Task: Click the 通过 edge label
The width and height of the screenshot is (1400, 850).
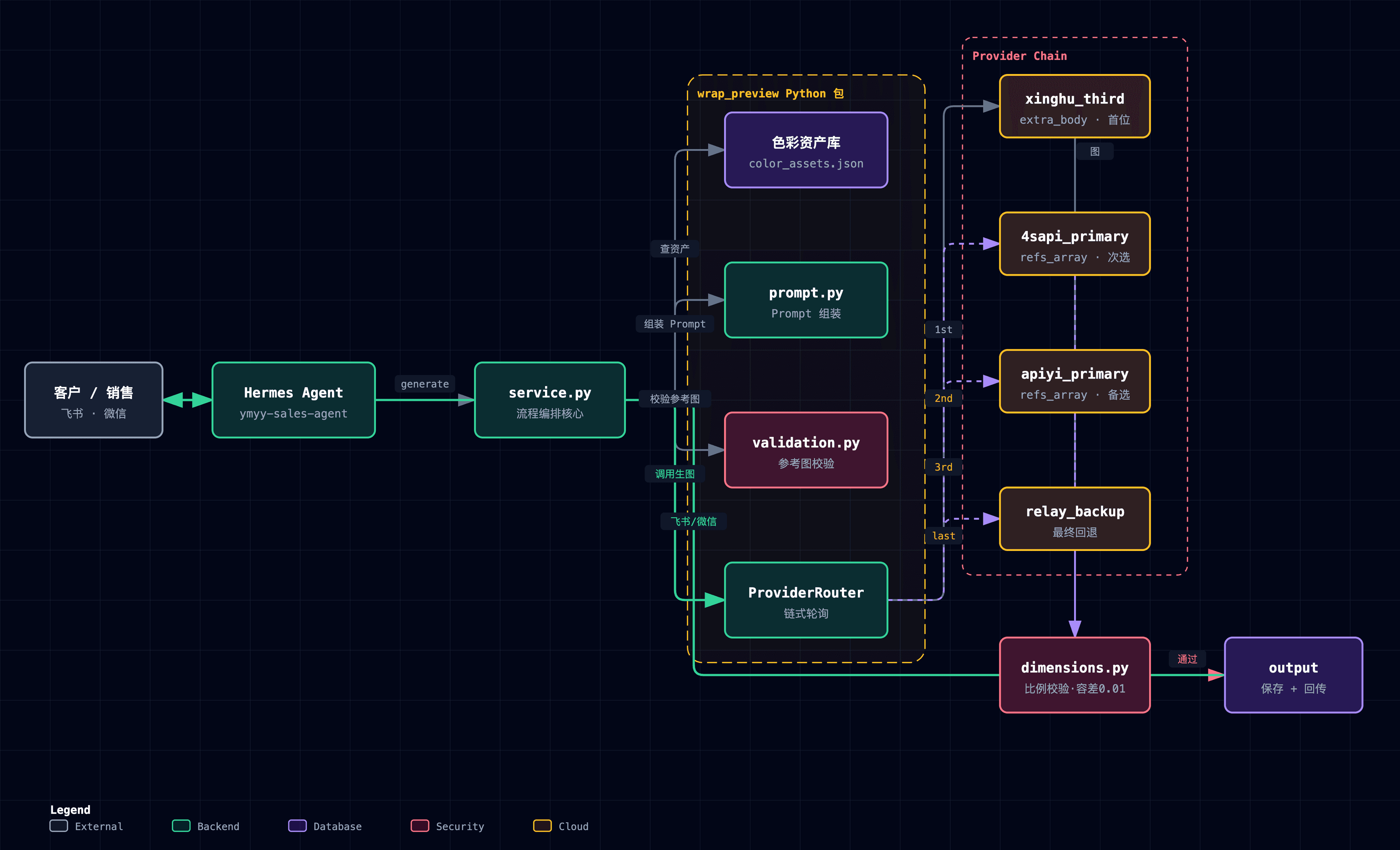Action: pyautogui.click(x=1187, y=659)
